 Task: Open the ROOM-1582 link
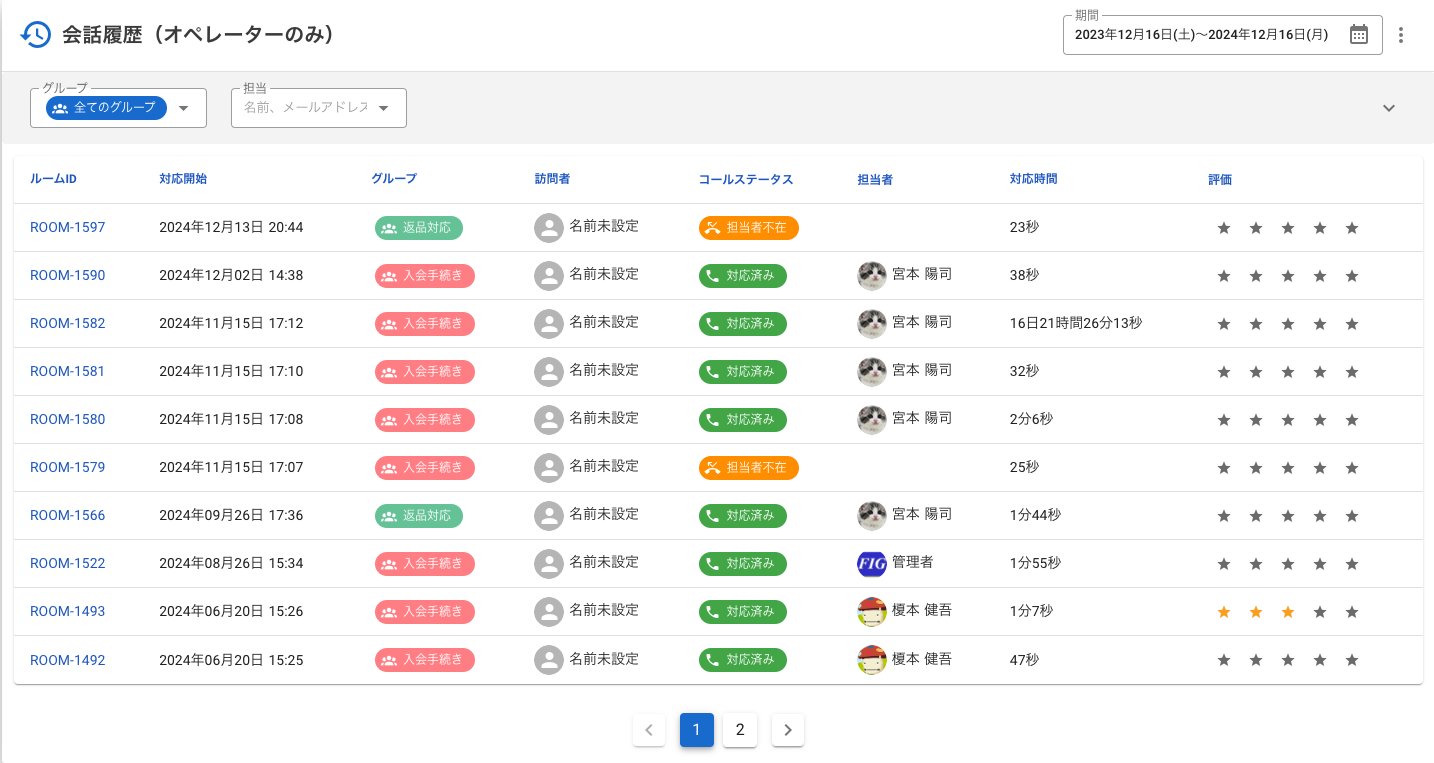67,324
